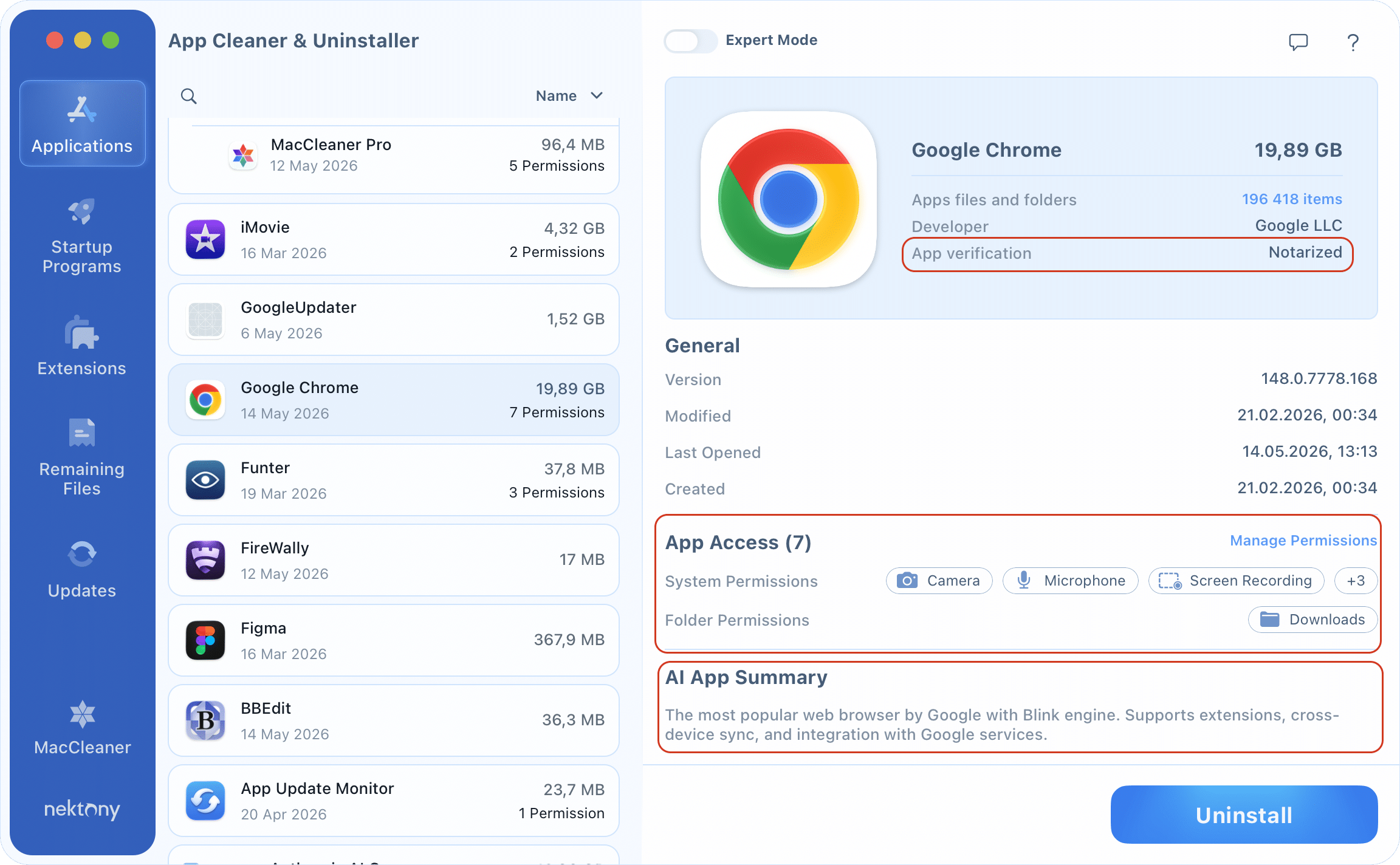Select the Figma app icon
Viewport: 1400px width, 865px height.
coord(205,640)
